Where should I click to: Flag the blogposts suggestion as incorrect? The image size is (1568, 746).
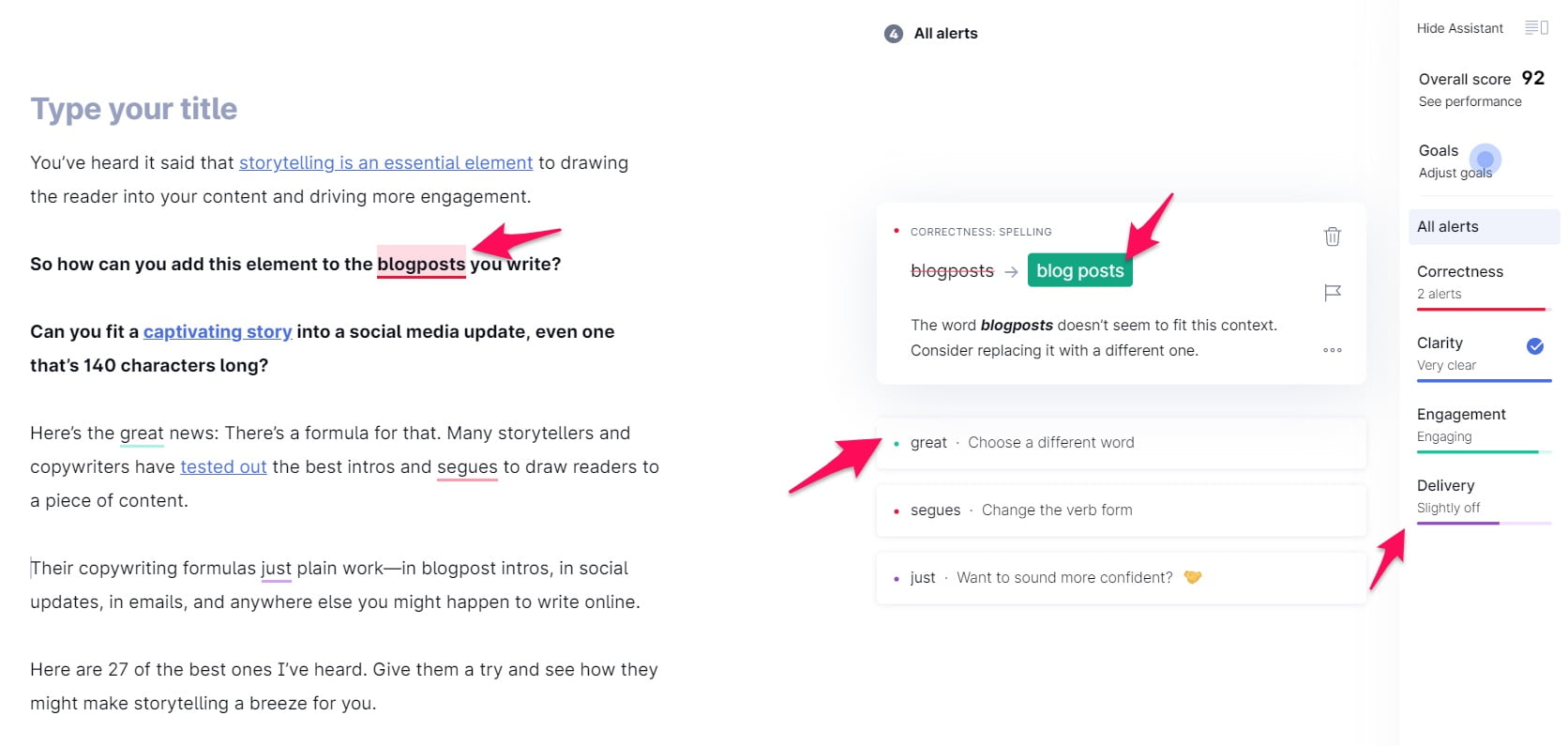click(1332, 293)
